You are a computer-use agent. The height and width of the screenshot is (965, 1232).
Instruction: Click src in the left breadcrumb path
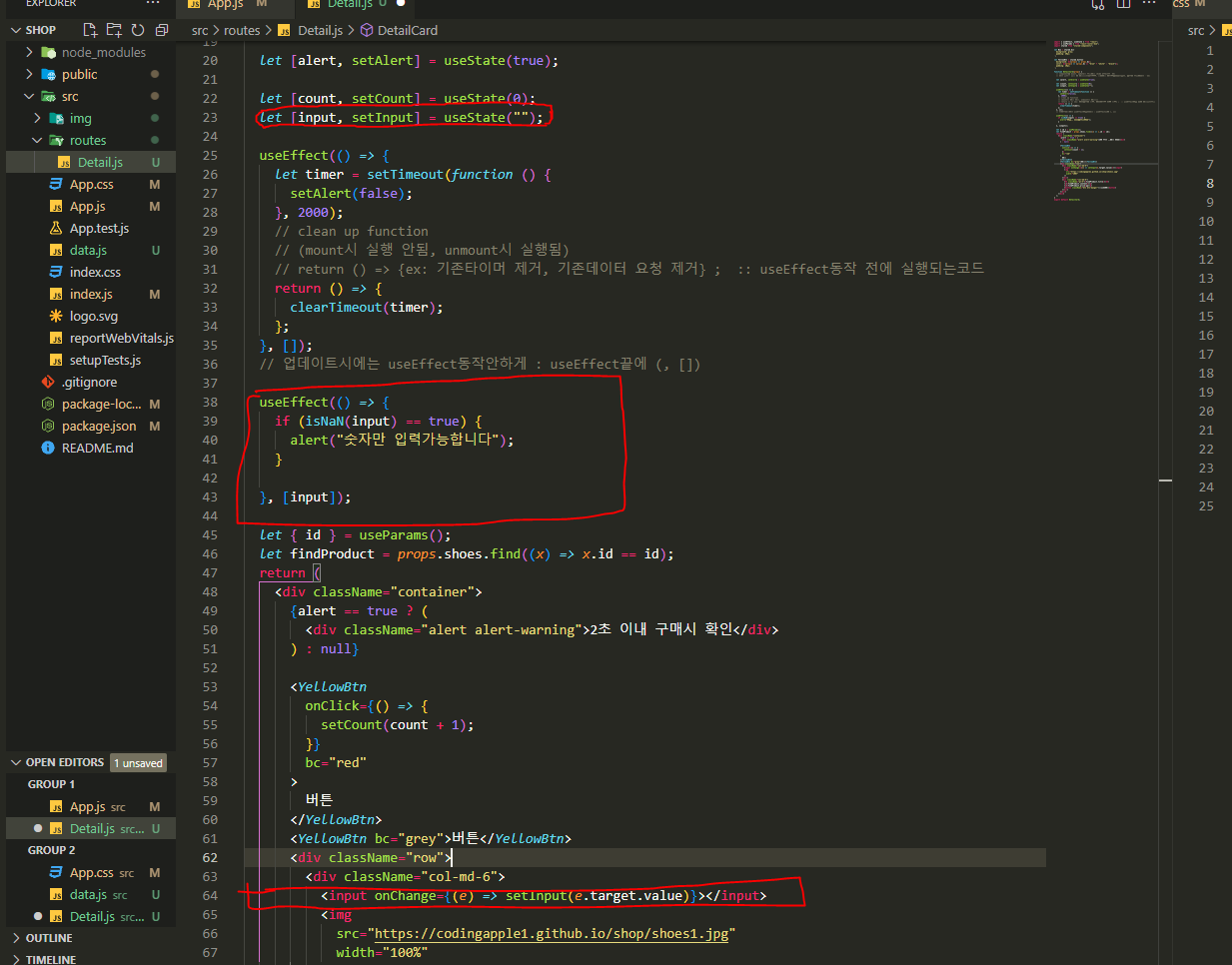(x=200, y=31)
